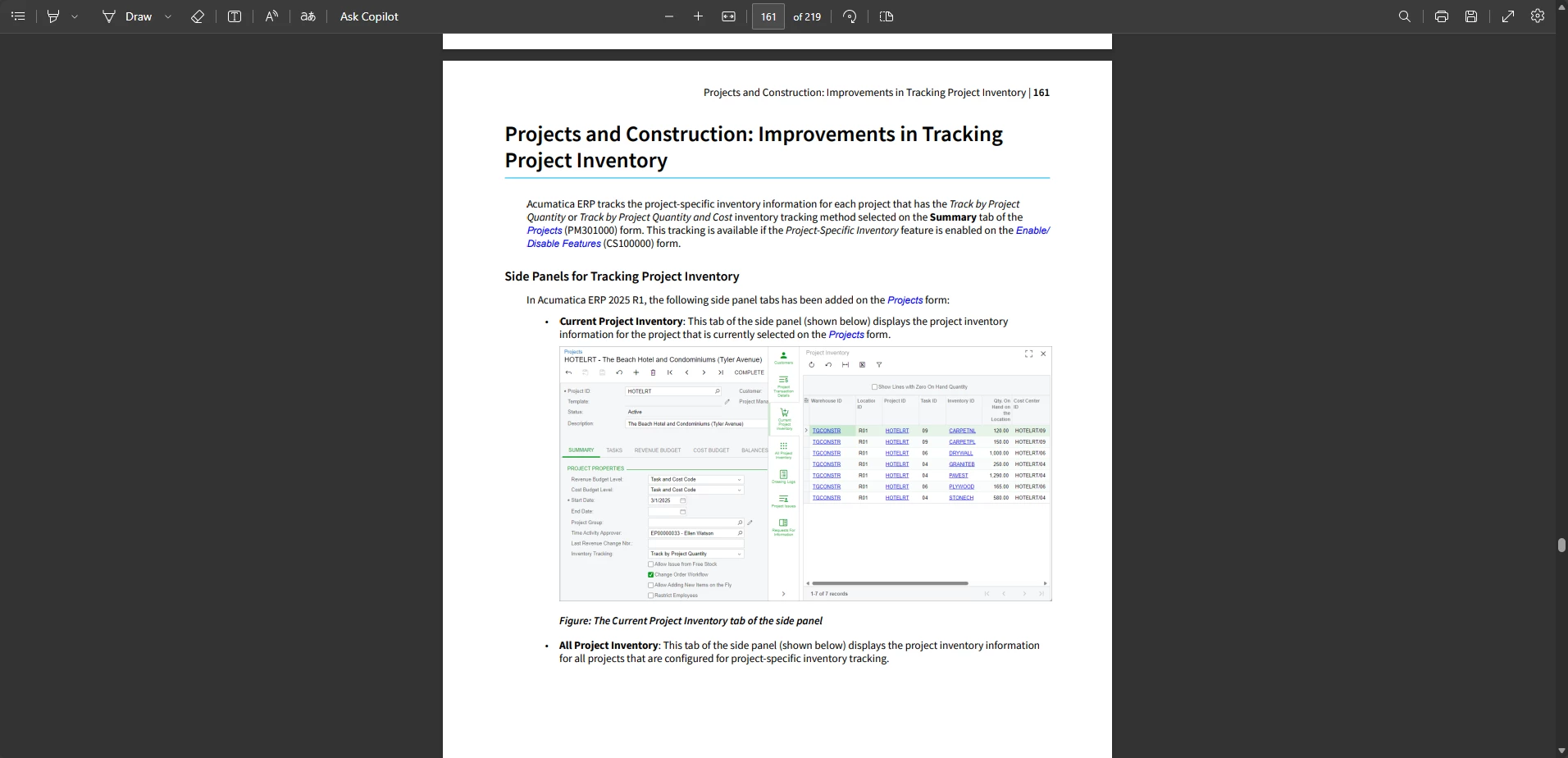Open the Translate option
1568x758 pixels.
(x=308, y=16)
